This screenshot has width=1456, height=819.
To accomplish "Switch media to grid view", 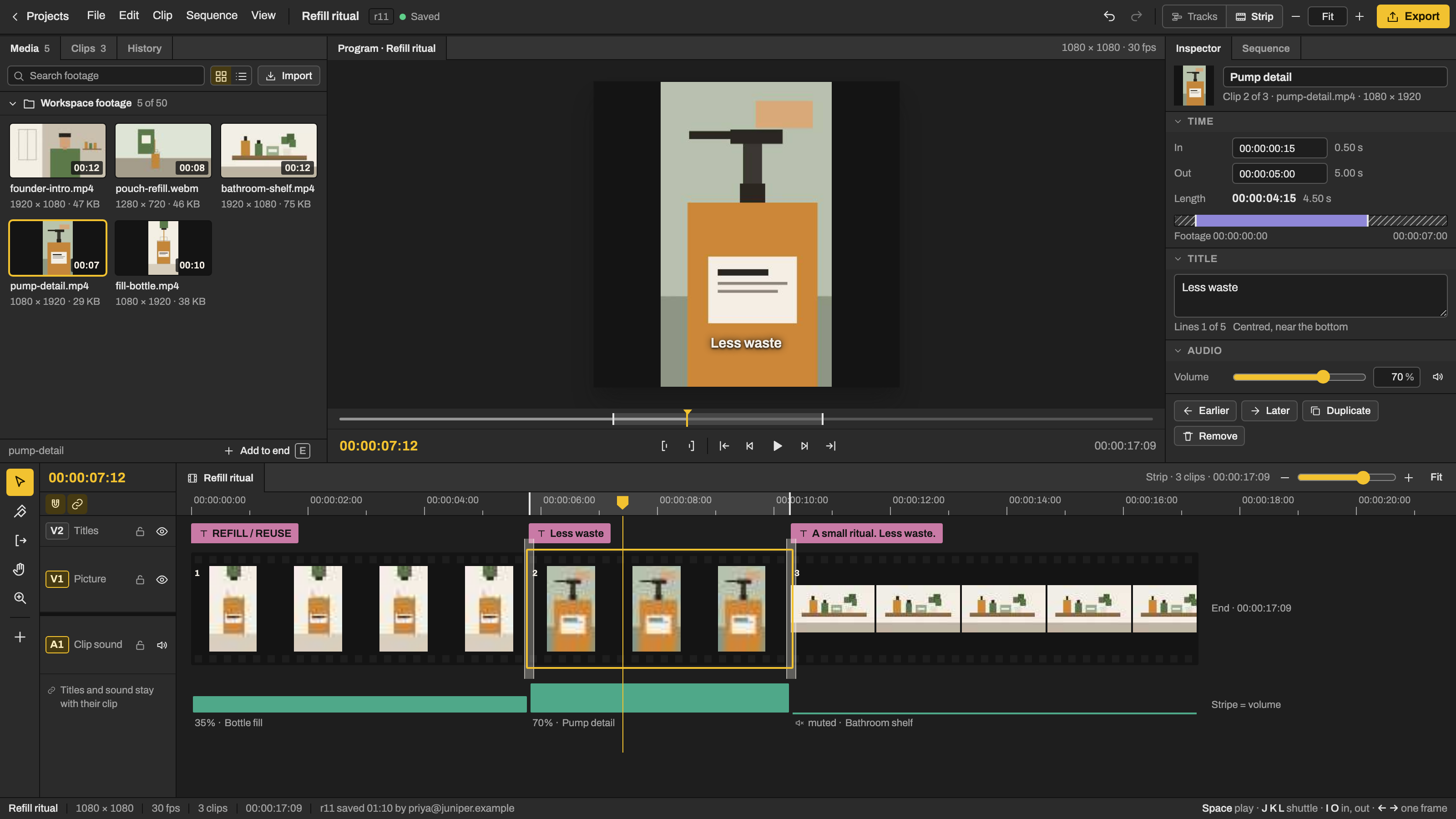I will (221, 76).
